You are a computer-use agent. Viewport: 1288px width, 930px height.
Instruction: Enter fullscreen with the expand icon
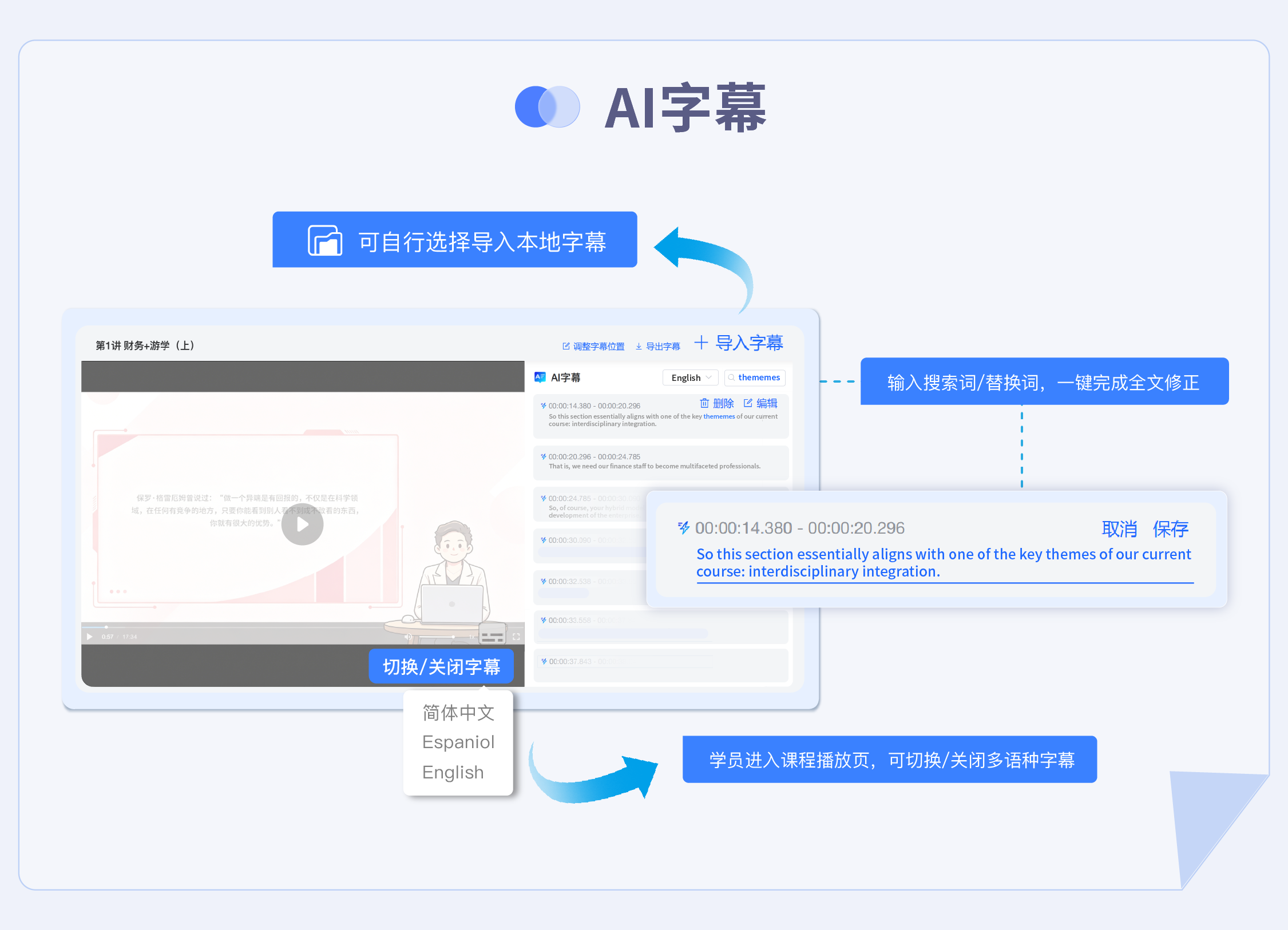click(x=516, y=637)
